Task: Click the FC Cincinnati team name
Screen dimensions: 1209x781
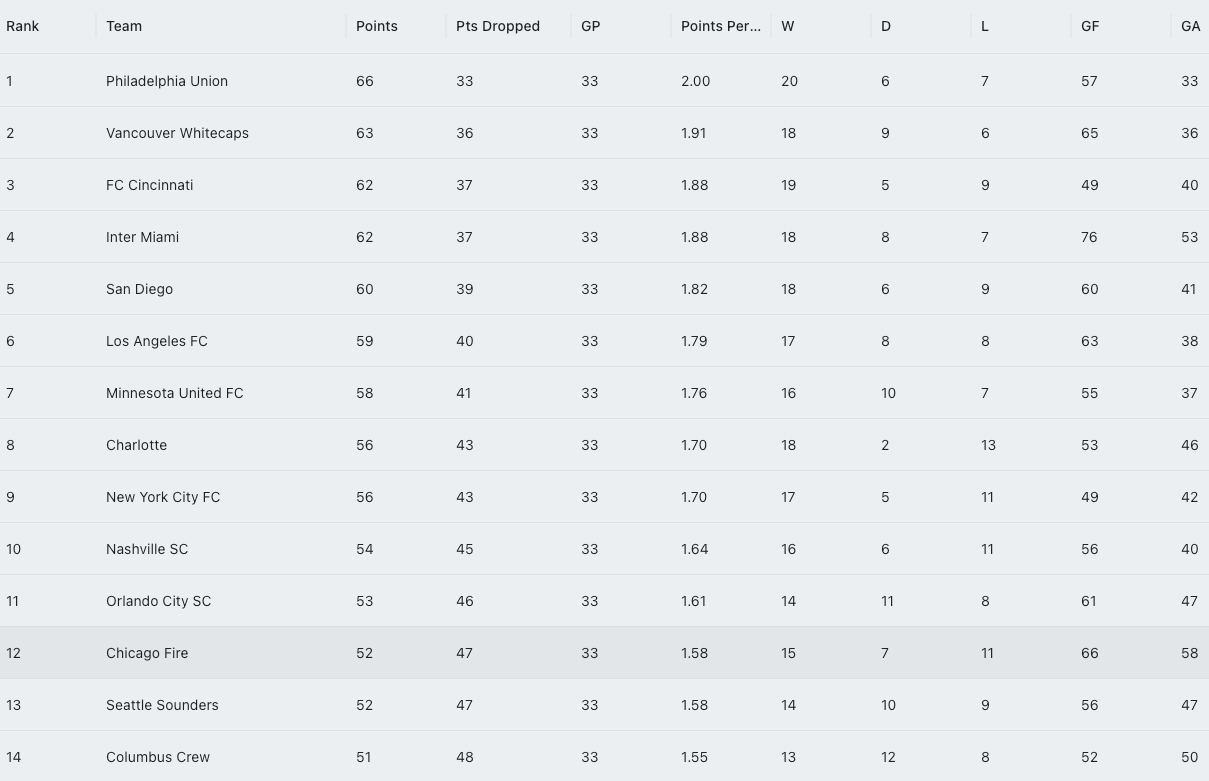Action: pos(150,185)
